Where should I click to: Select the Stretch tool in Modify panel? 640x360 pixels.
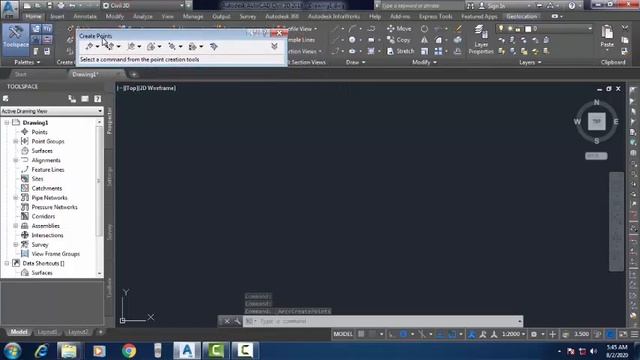(x=400, y=51)
